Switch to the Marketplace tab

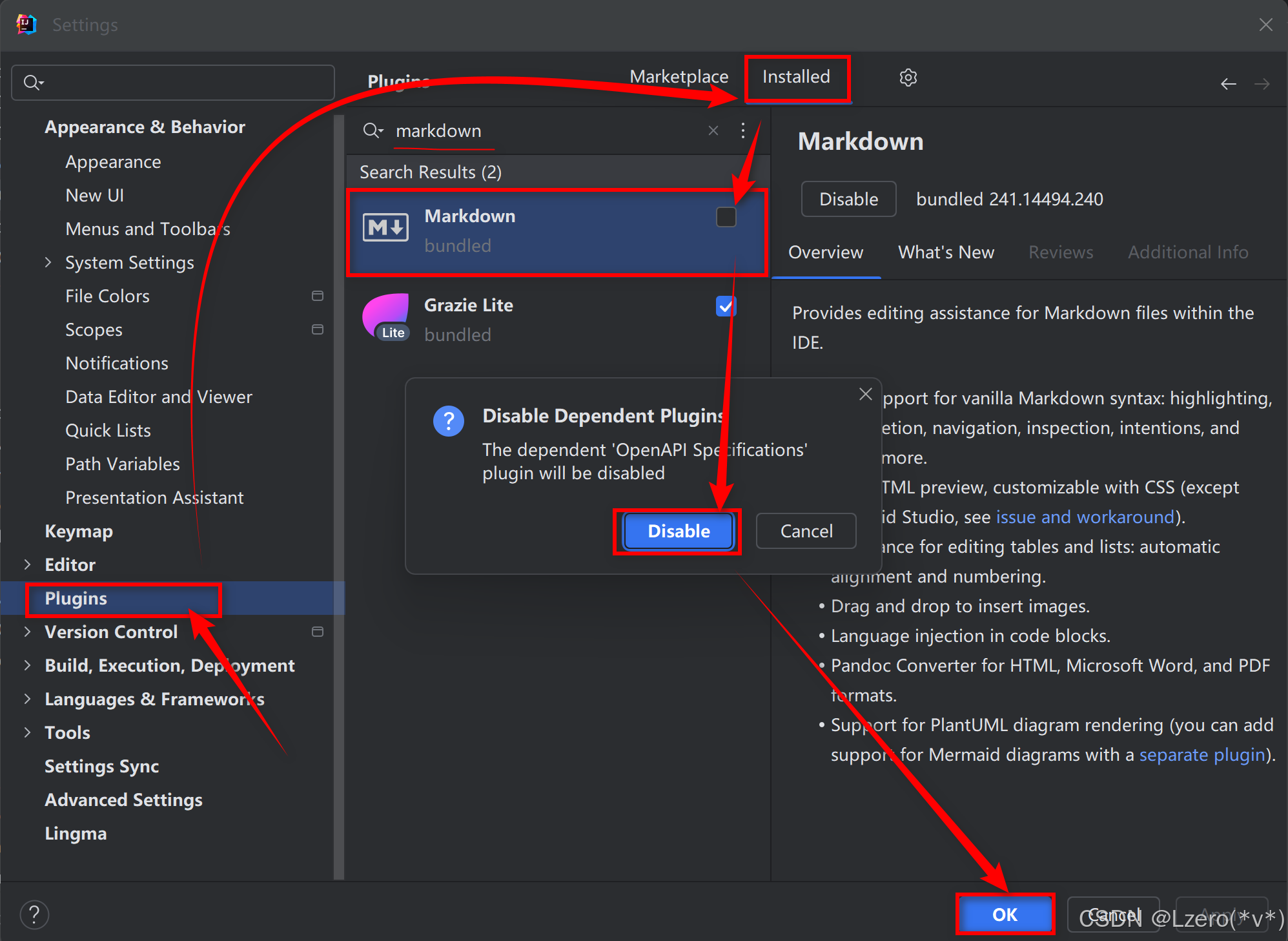(679, 77)
